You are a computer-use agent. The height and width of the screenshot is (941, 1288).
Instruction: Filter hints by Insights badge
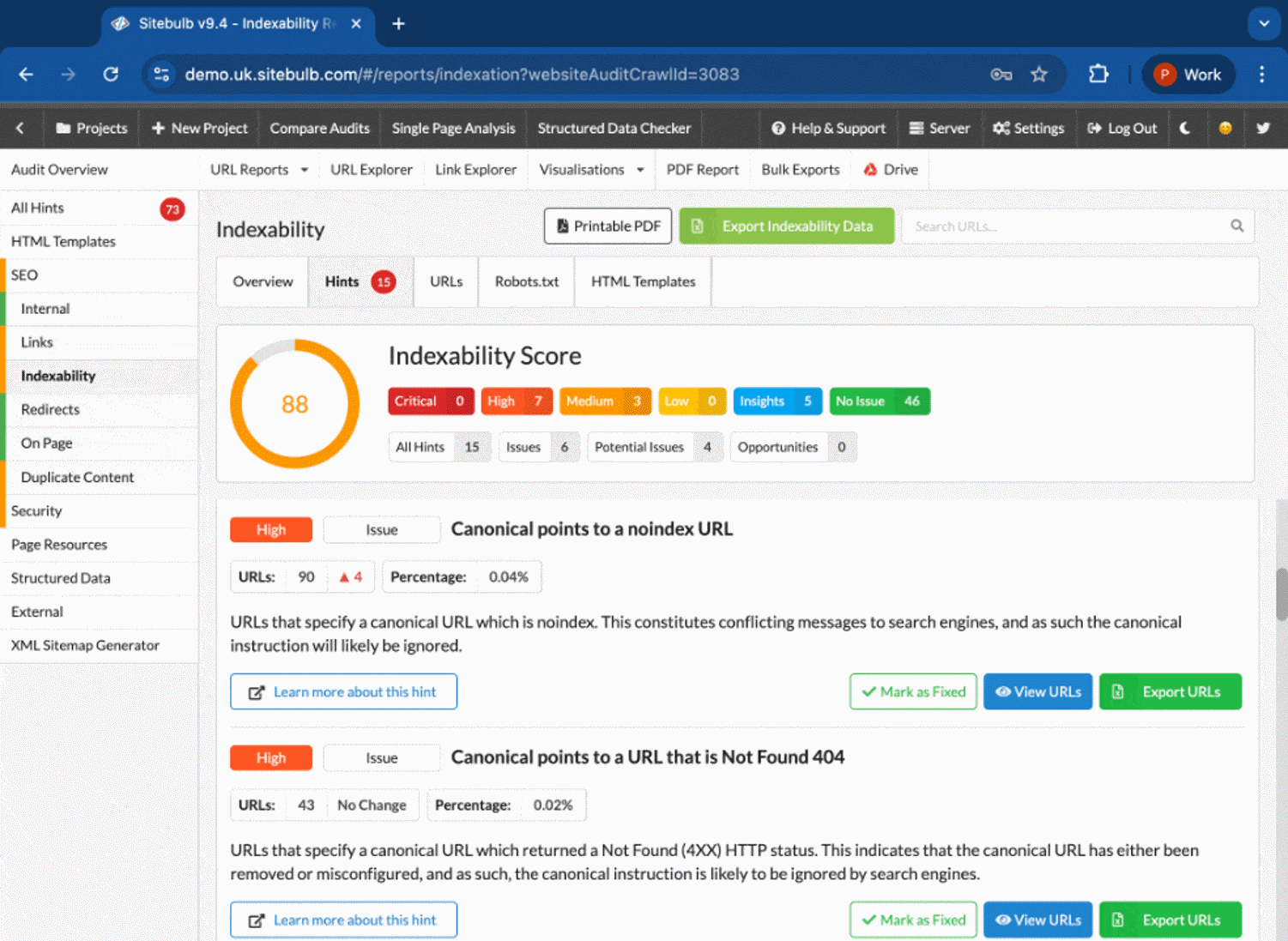coord(777,401)
